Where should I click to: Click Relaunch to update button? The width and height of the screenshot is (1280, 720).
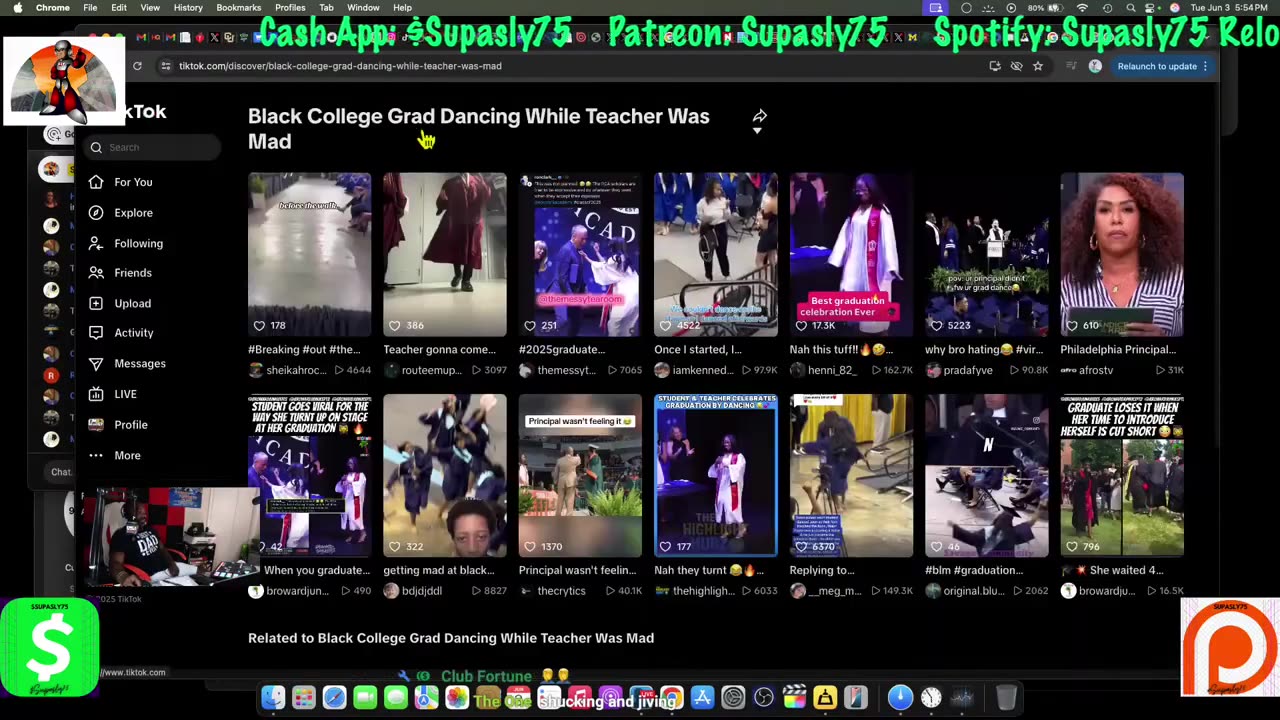[x=1162, y=66]
